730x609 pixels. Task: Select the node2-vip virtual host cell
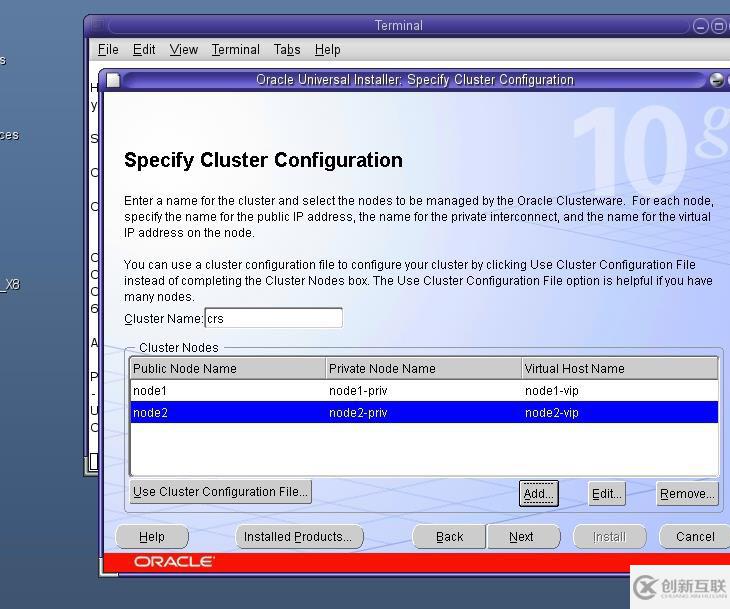pyautogui.click(x=620, y=413)
